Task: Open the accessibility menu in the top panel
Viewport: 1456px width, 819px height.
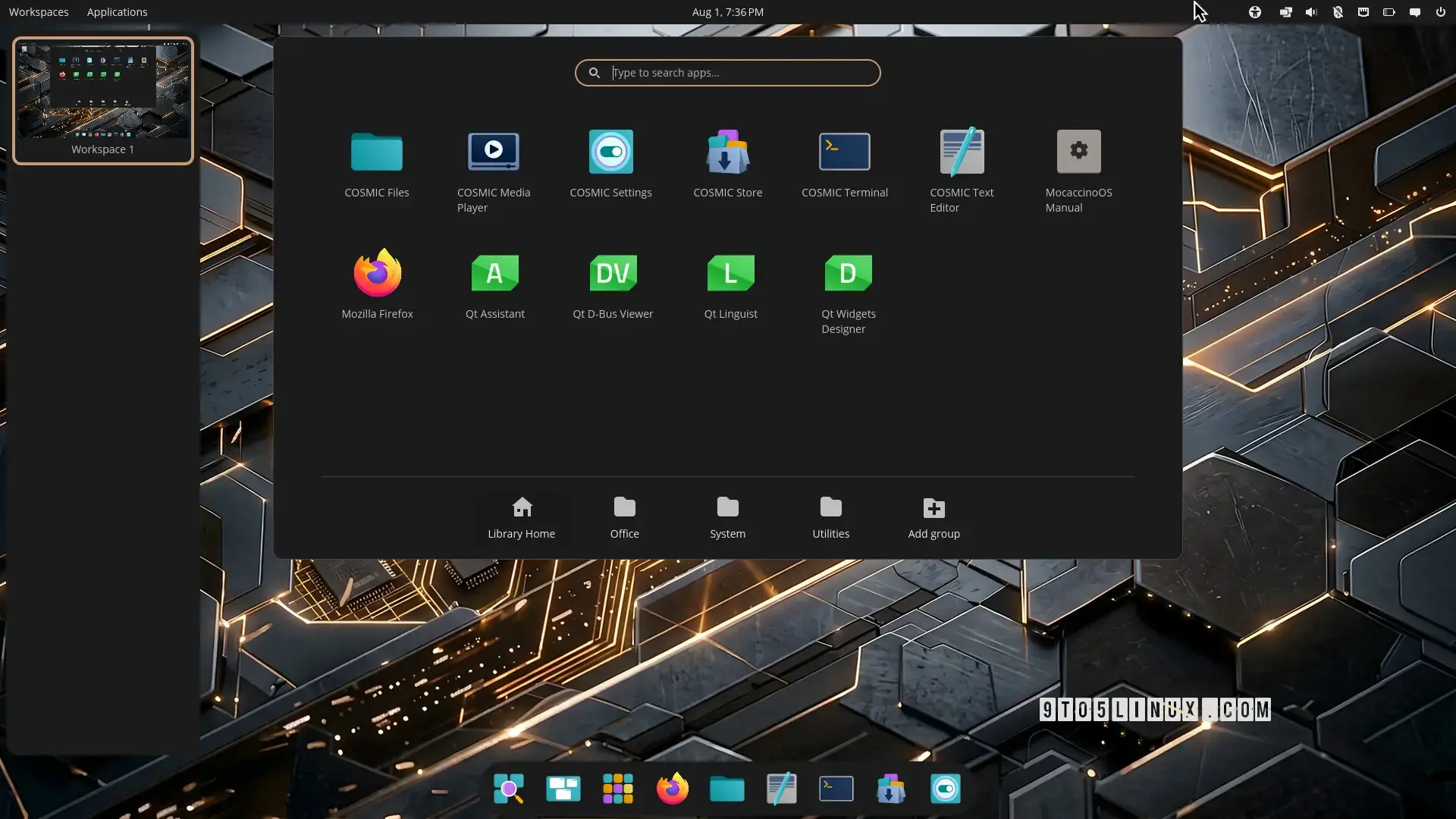Action: pos(1255,12)
